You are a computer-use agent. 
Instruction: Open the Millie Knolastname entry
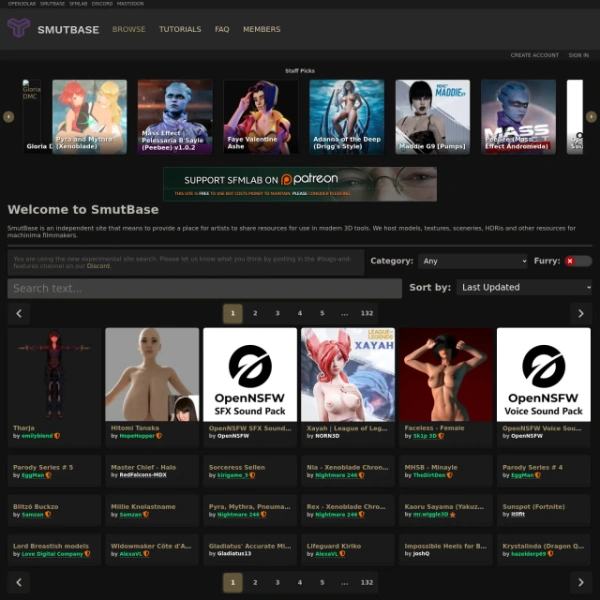point(143,507)
